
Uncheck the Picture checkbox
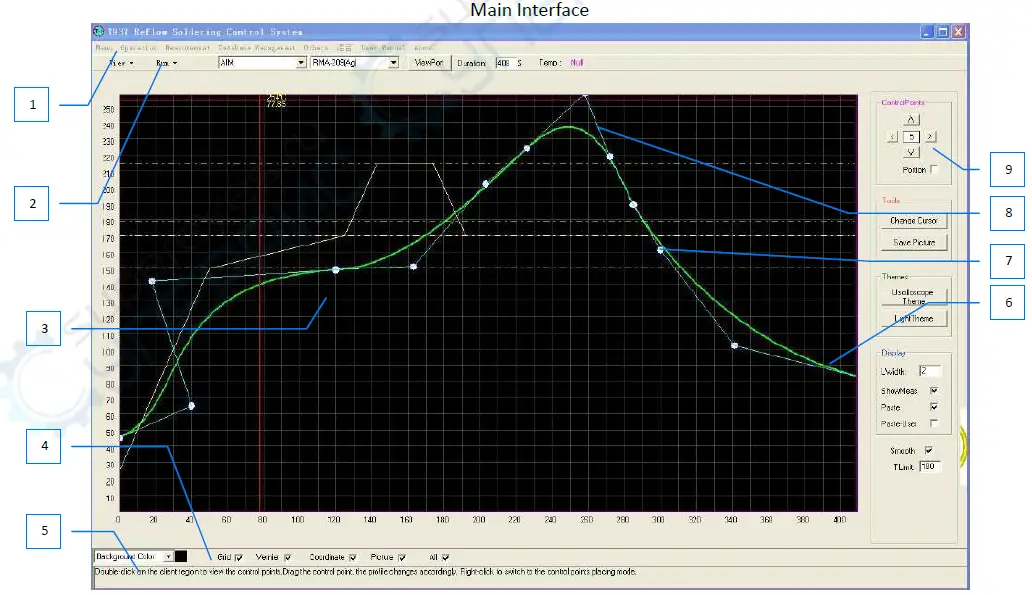click(x=401, y=557)
